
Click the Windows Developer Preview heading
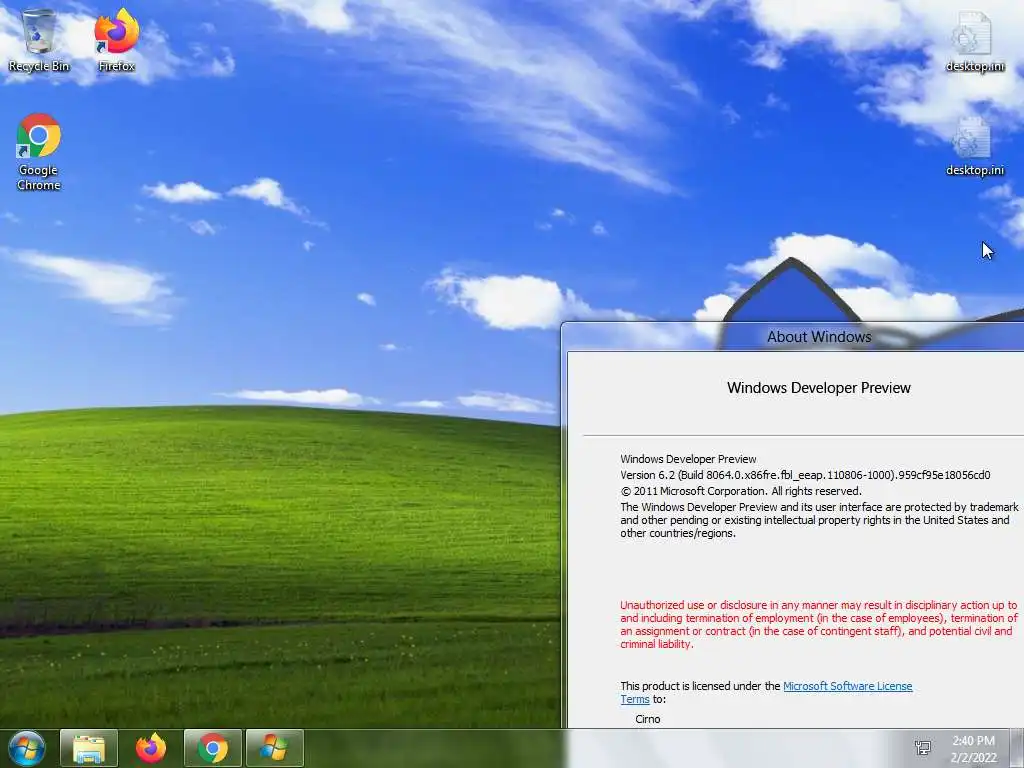pos(819,388)
